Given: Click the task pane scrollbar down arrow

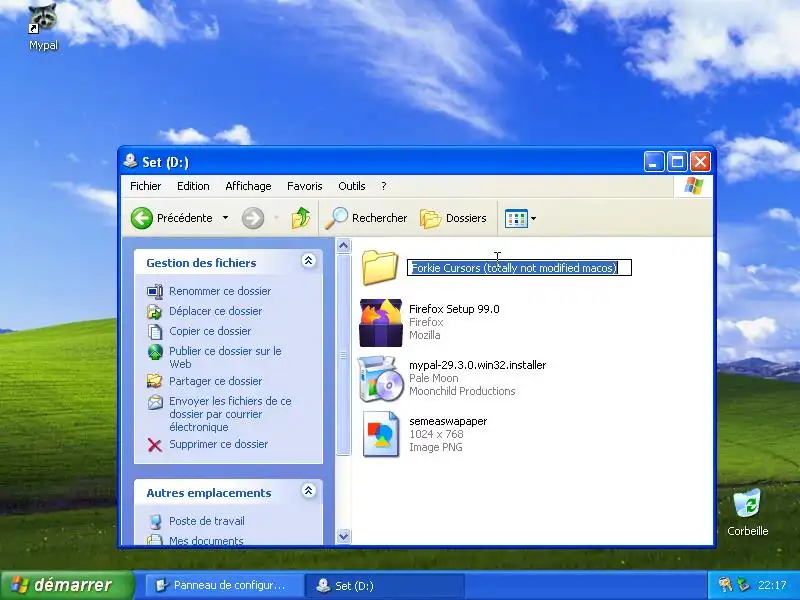Looking at the screenshot, I should pyautogui.click(x=343, y=536).
